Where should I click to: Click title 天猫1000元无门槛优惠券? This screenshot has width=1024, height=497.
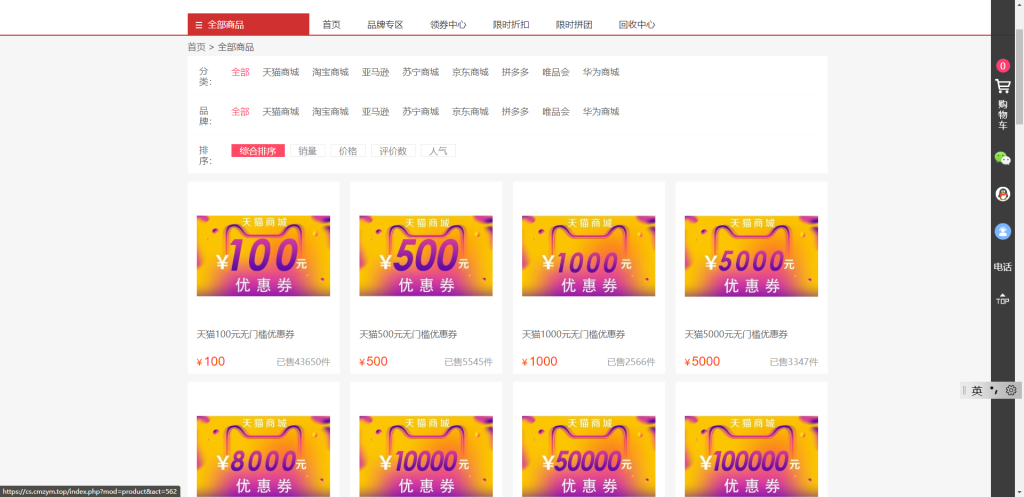coord(573,334)
